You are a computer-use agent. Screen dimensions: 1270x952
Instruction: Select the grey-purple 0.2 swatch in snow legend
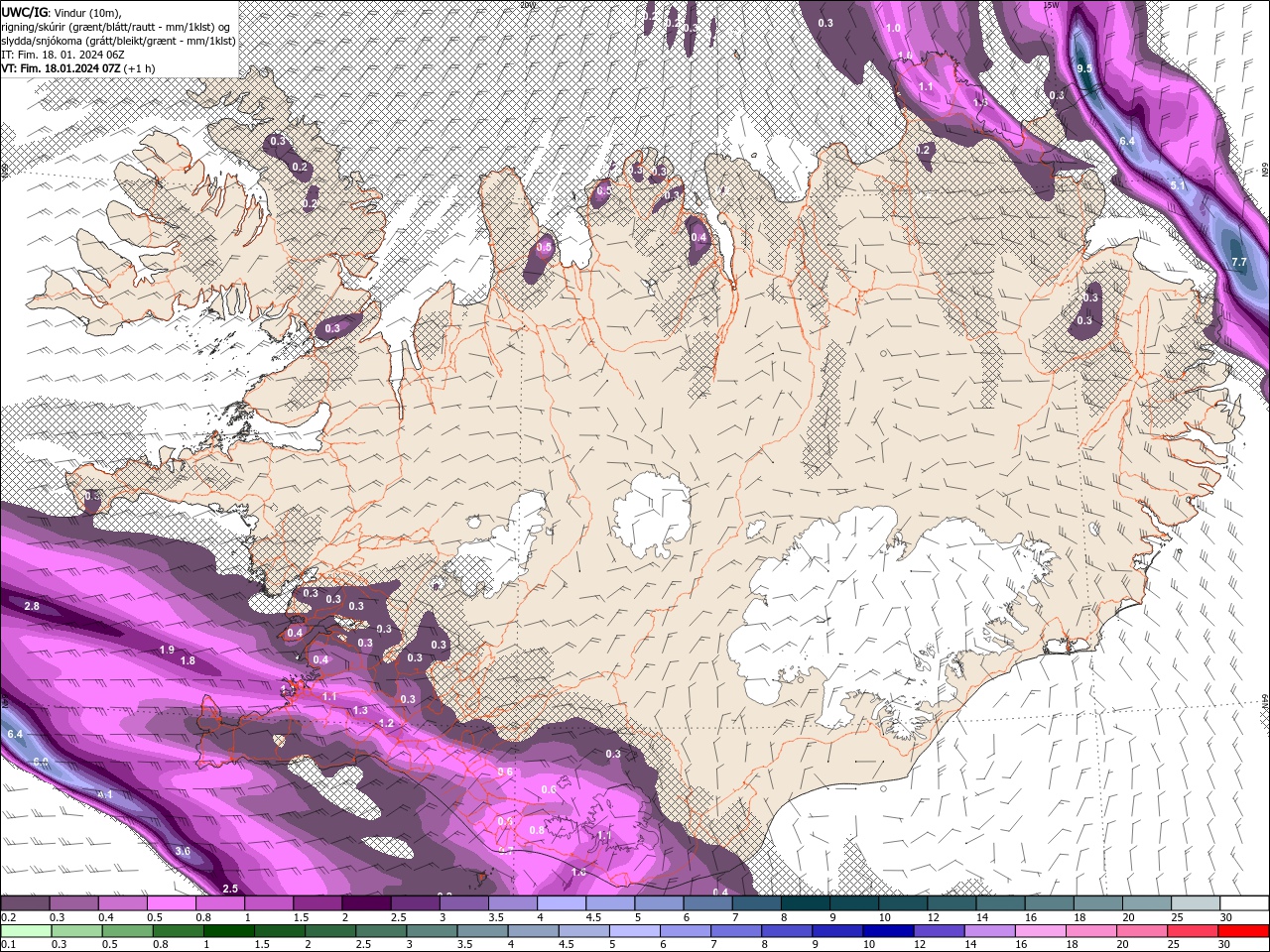pyautogui.click(x=25, y=903)
